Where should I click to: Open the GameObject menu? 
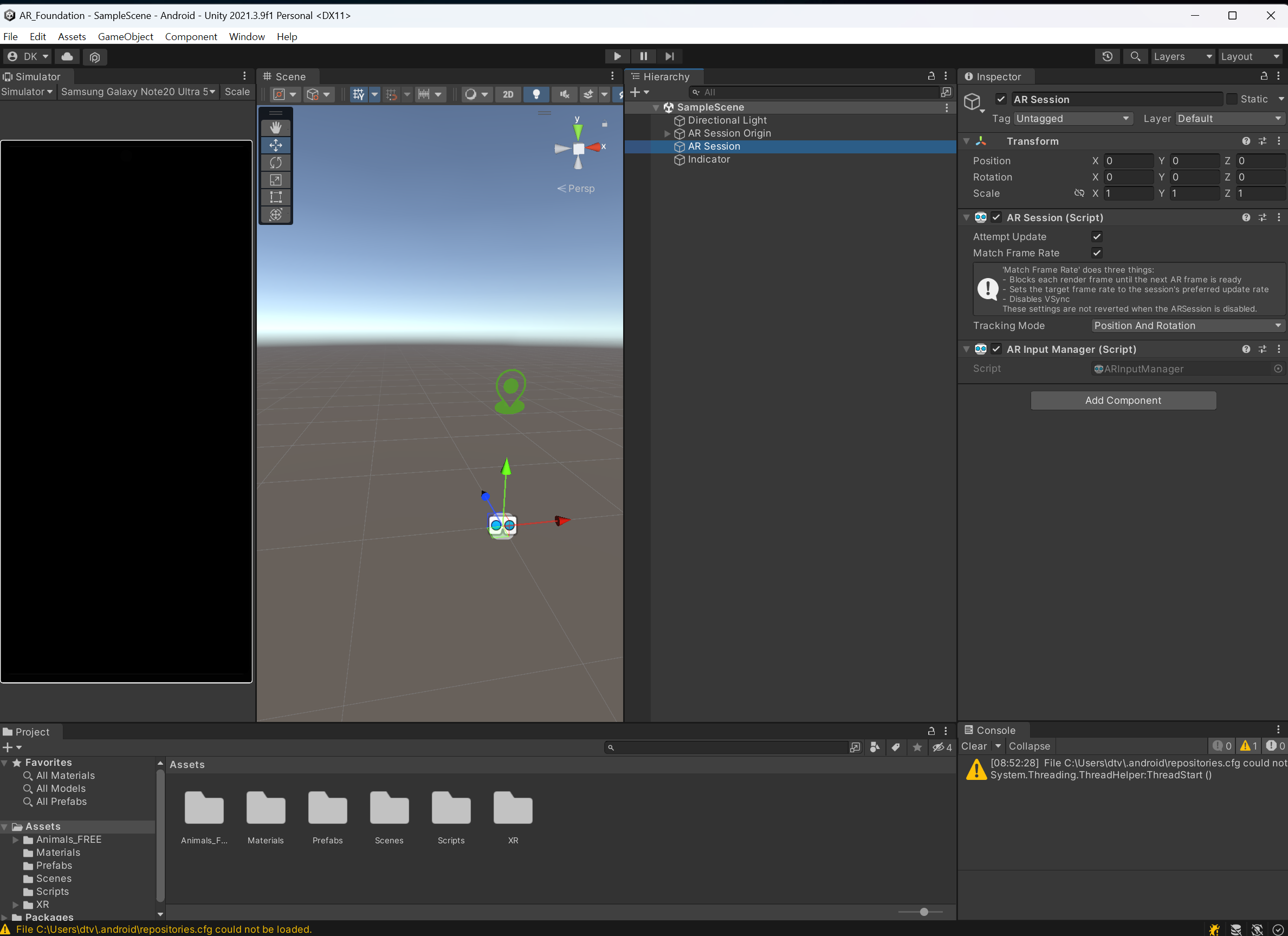[x=125, y=36]
